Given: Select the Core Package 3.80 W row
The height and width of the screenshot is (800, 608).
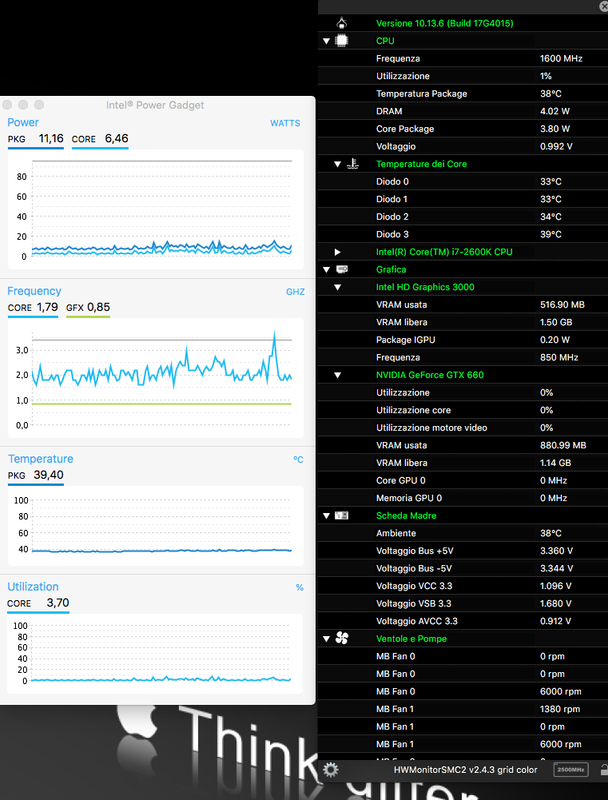Looking at the screenshot, I should [x=463, y=129].
